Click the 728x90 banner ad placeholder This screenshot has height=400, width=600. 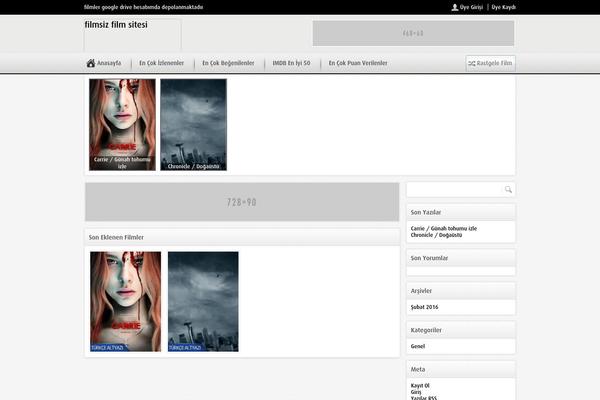click(x=242, y=202)
